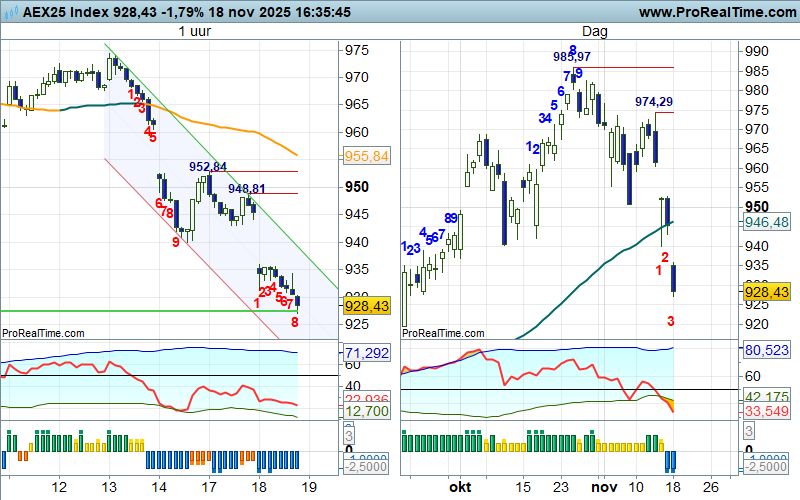Viewport: 800px width, 500px height.
Task: Click the blue 80,523 indicator value label
Action: (x=766, y=350)
